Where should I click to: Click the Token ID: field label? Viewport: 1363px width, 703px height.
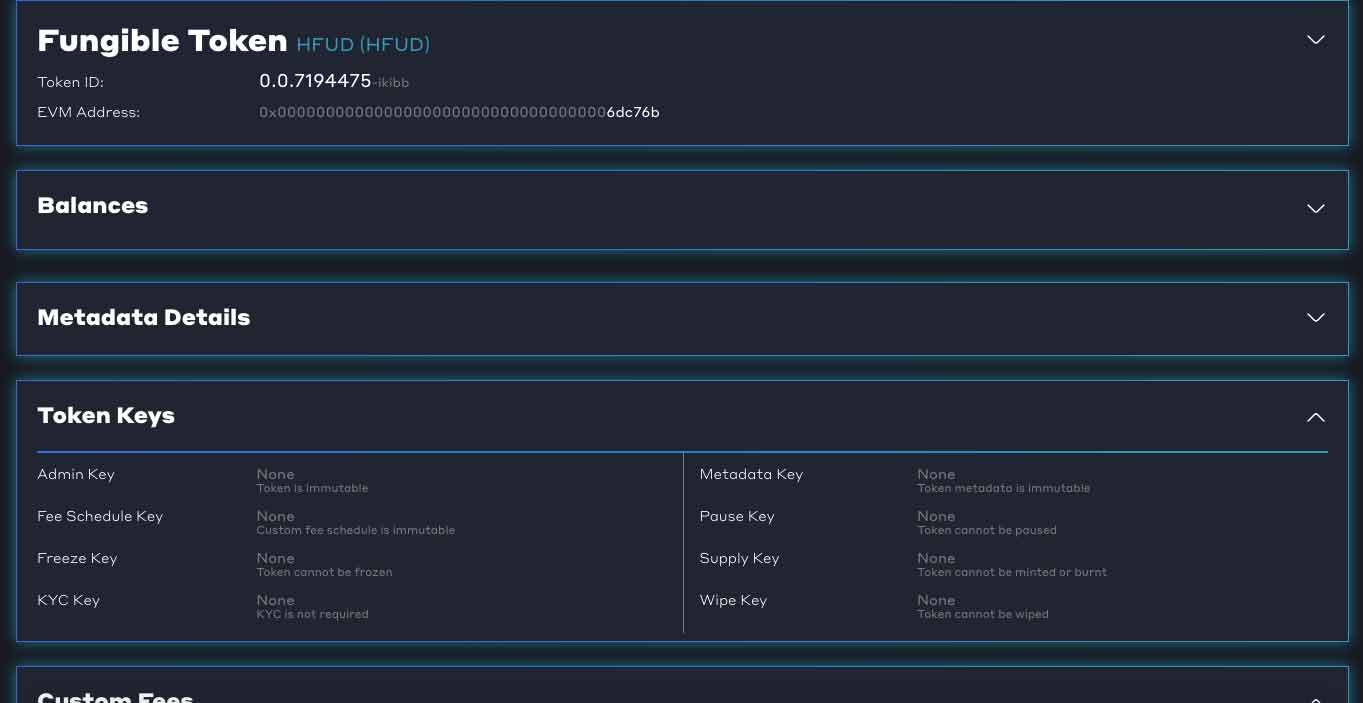pos(70,82)
